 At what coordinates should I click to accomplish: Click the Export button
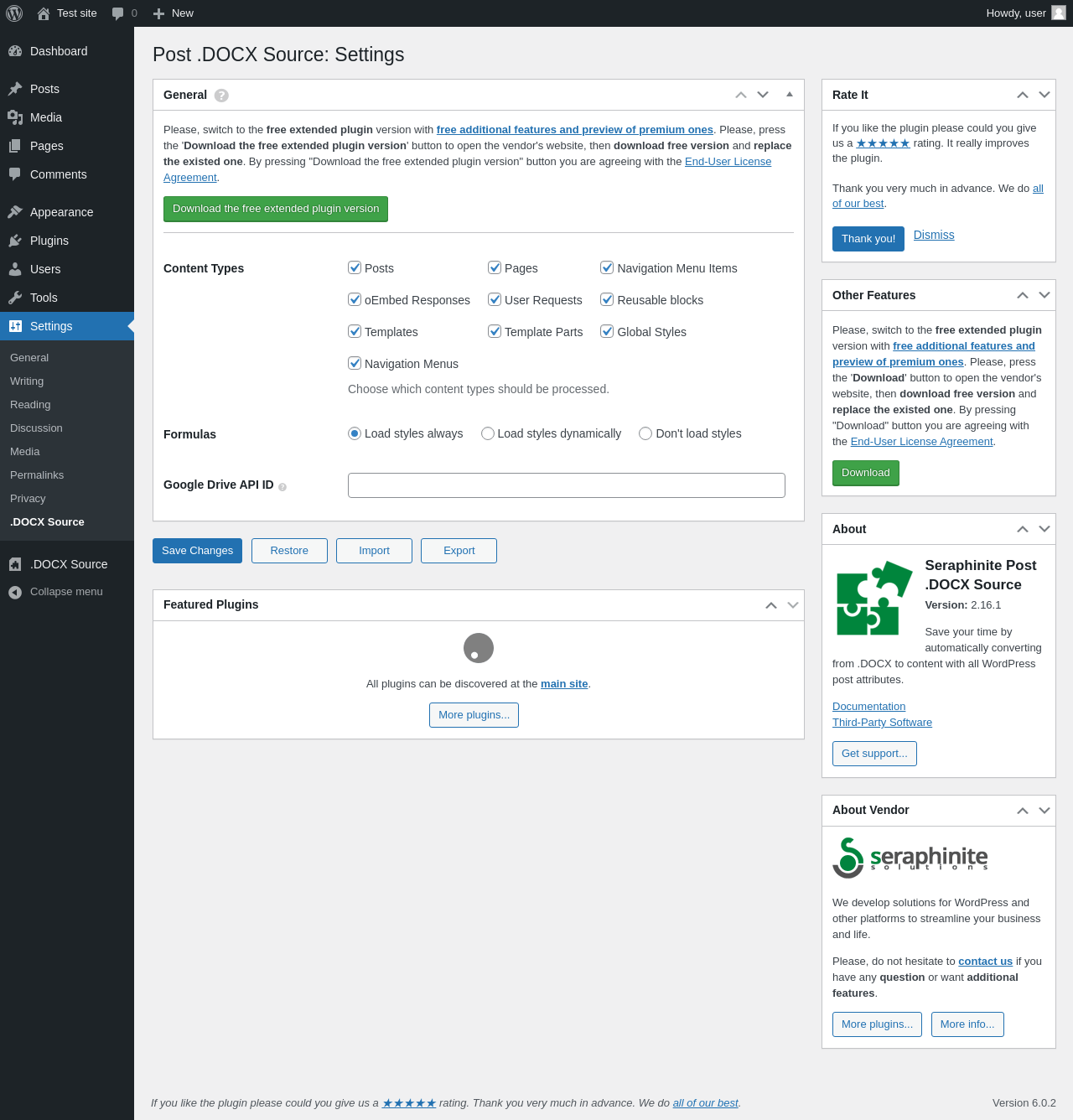[x=459, y=551]
